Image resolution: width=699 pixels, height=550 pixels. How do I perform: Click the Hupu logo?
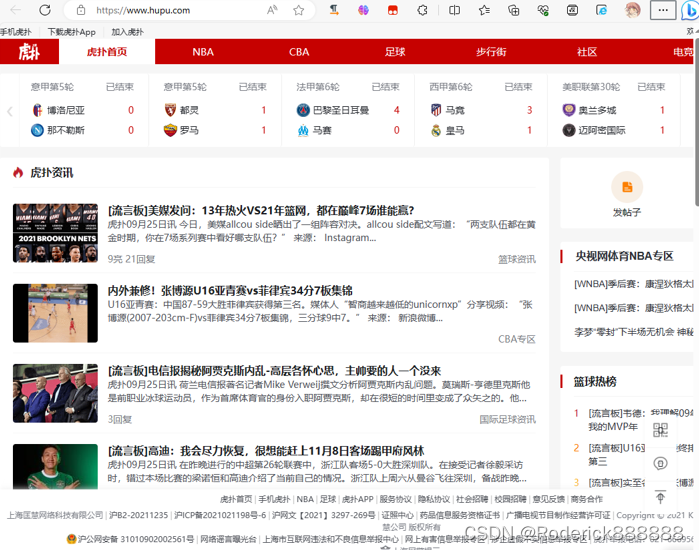coord(29,52)
